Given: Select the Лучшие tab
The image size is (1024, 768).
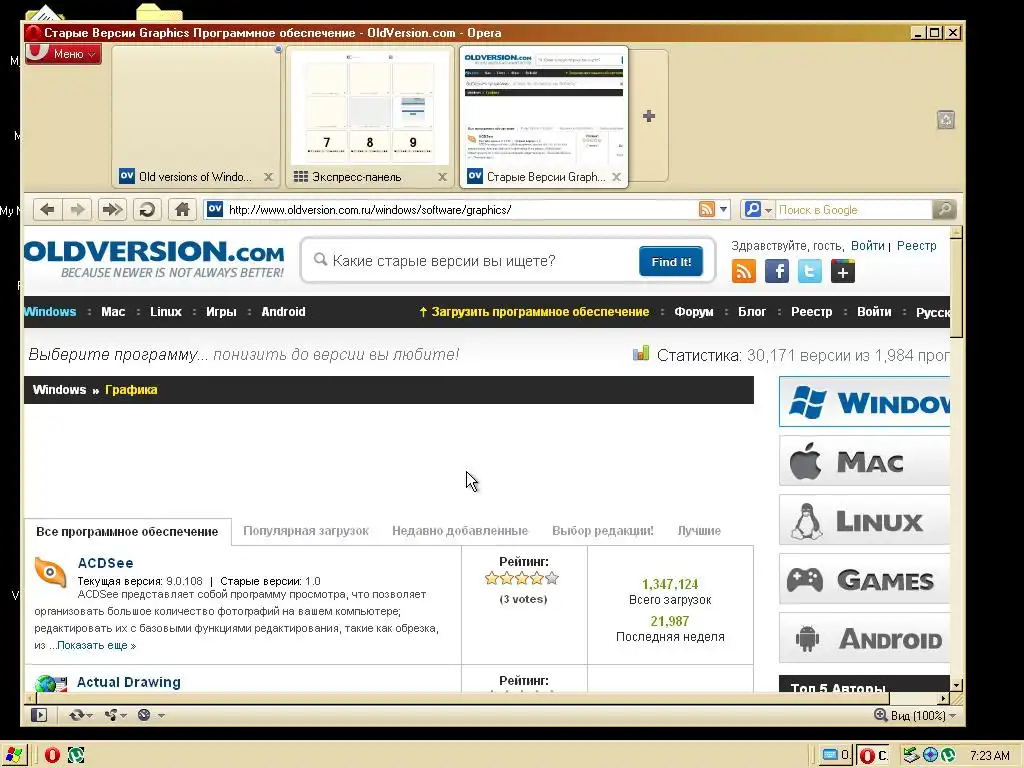Looking at the screenshot, I should (699, 531).
